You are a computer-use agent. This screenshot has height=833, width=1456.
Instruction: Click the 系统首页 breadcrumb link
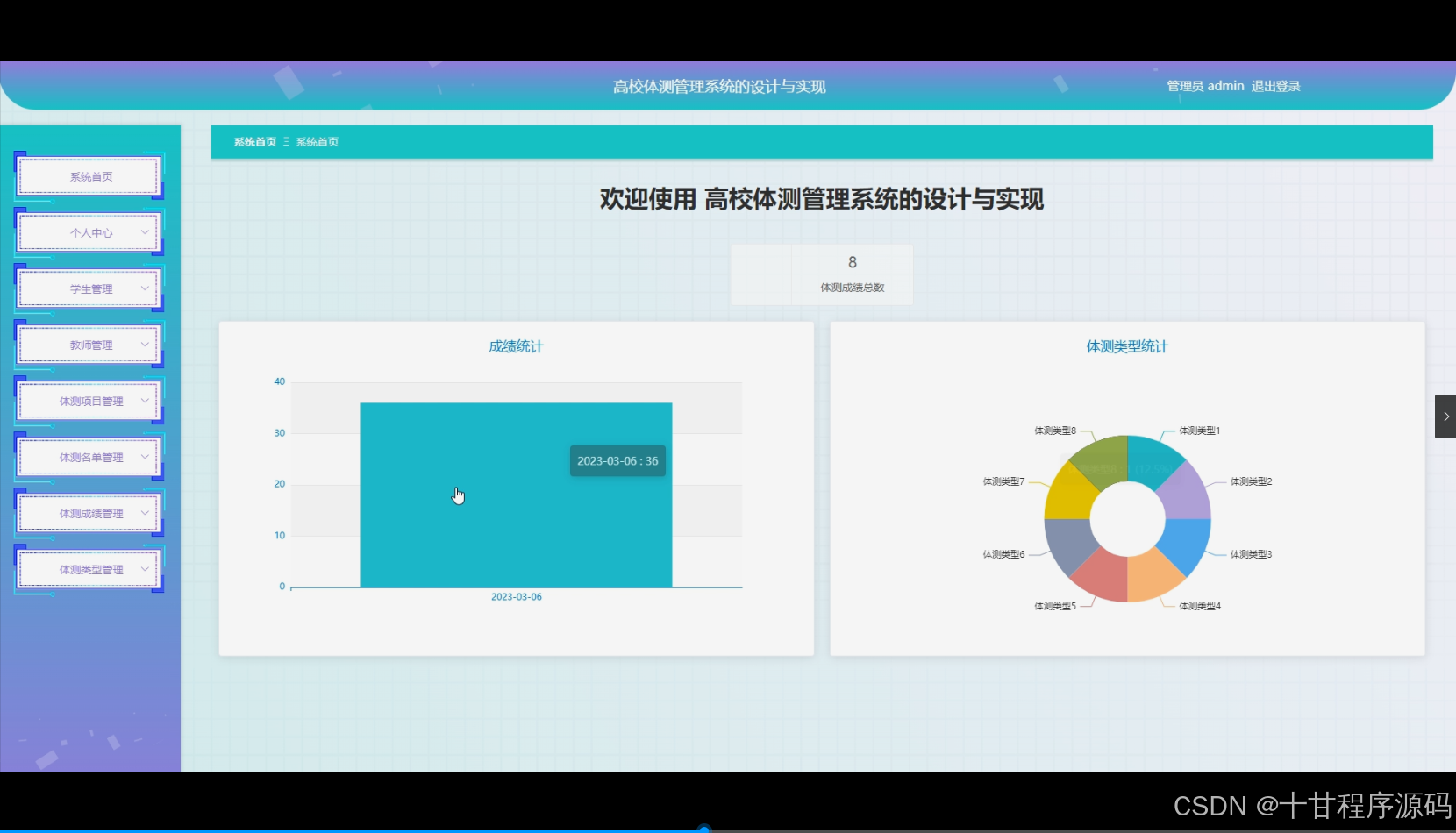point(255,142)
